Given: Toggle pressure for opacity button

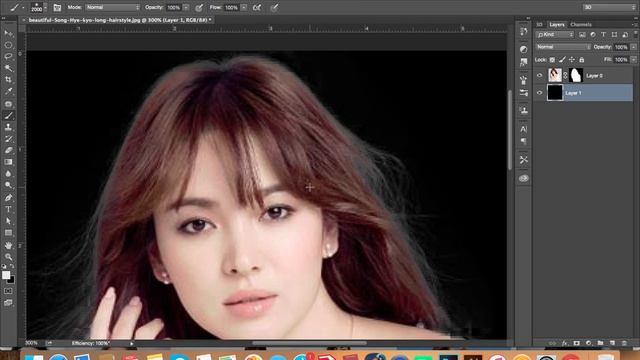Looking at the screenshot, I should point(199,7).
